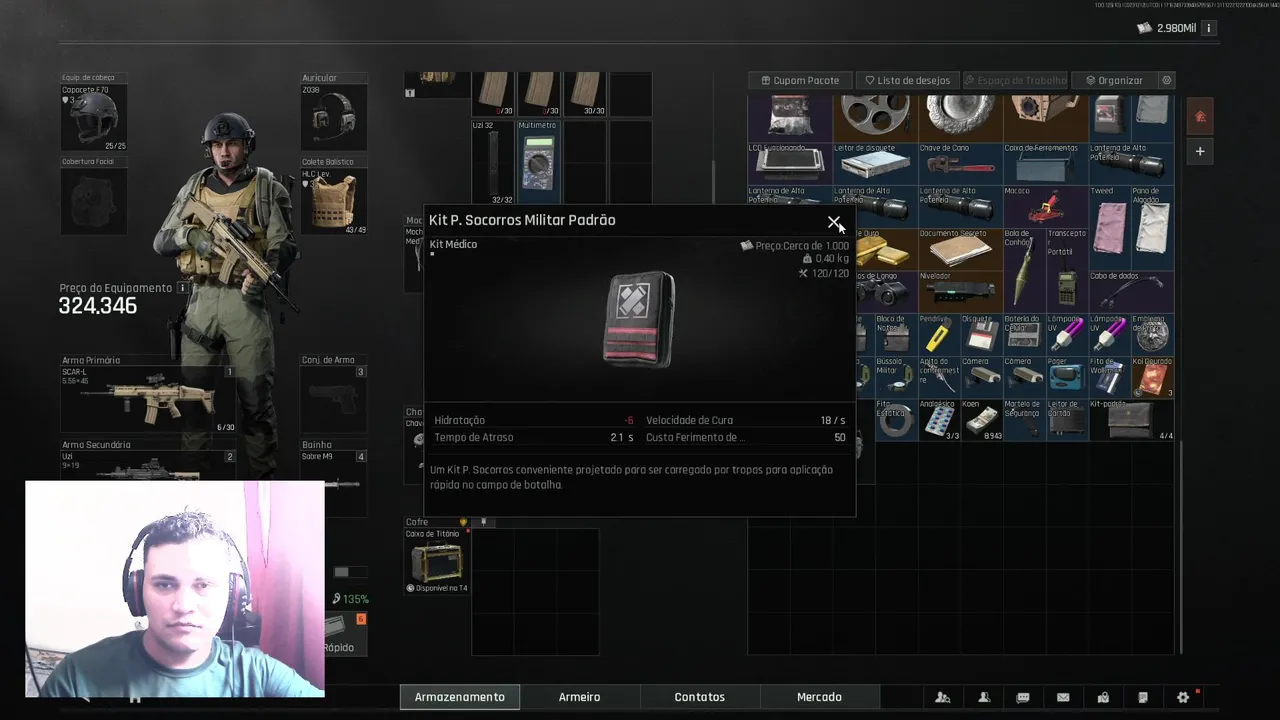Select the Koi Dourado item
The width and height of the screenshot is (1280, 720).
coord(1152,377)
